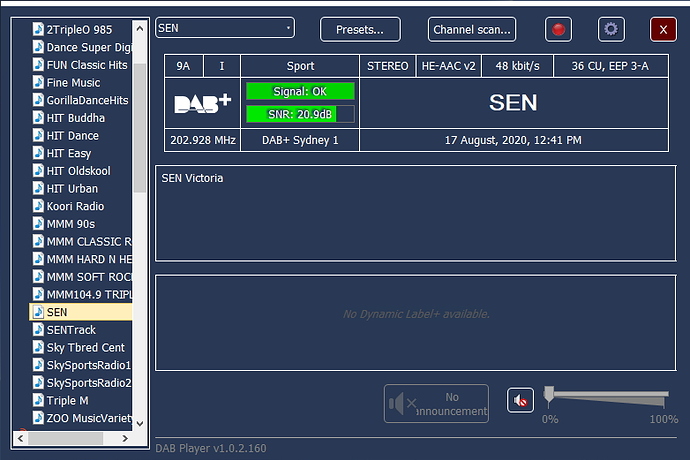The height and width of the screenshot is (460, 690).
Task: Select HIT Oldskool station
Action: click(72, 171)
